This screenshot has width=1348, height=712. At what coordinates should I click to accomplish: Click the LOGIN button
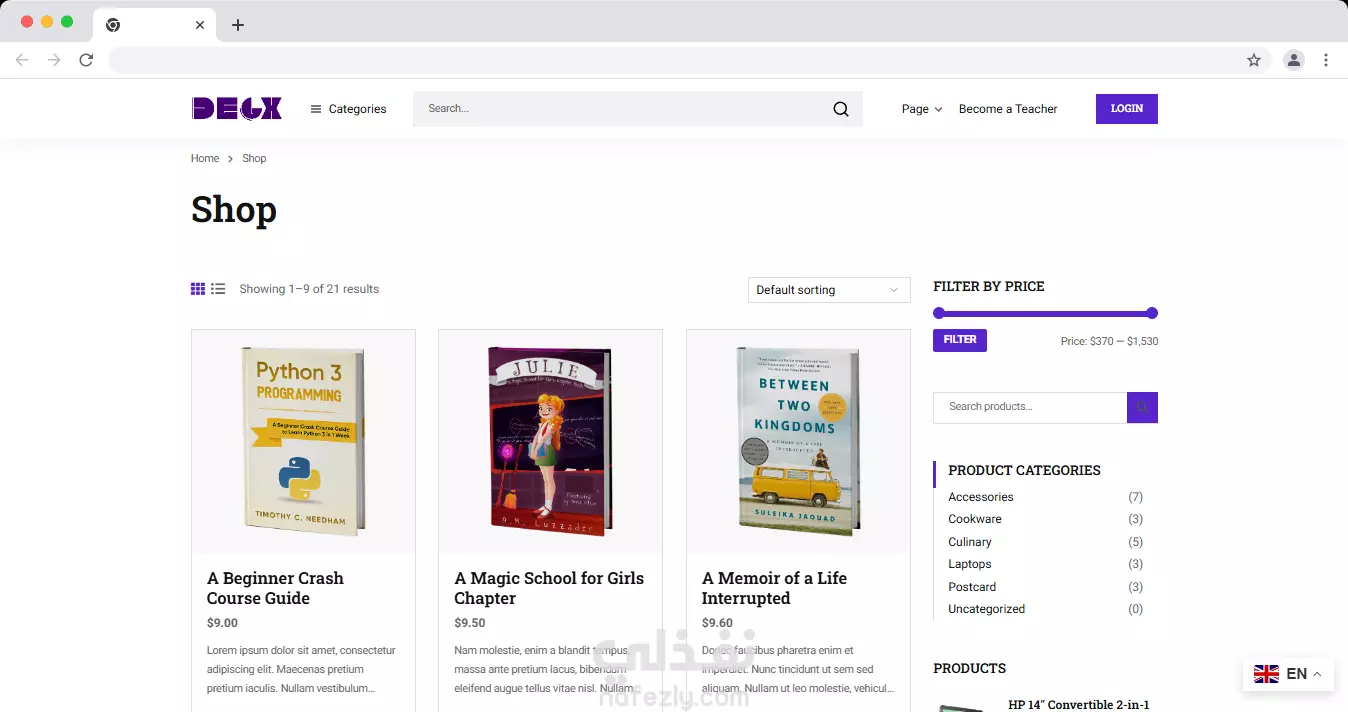click(1127, 109)
